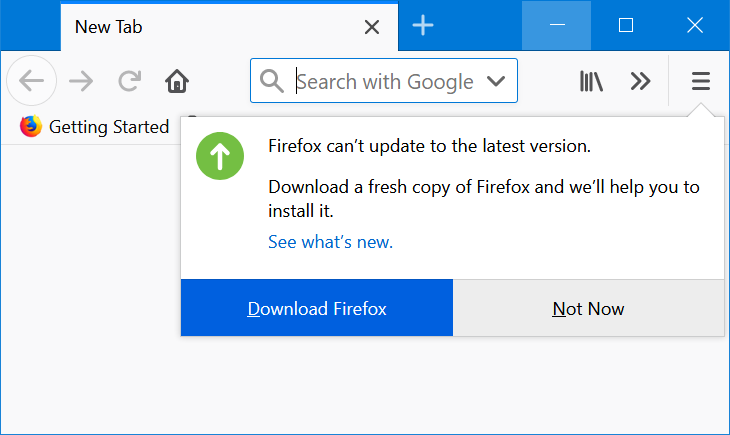This screenshot has width=730, height=435.
Task: Click the search magnifier icon
Action: tap(271, 81)
